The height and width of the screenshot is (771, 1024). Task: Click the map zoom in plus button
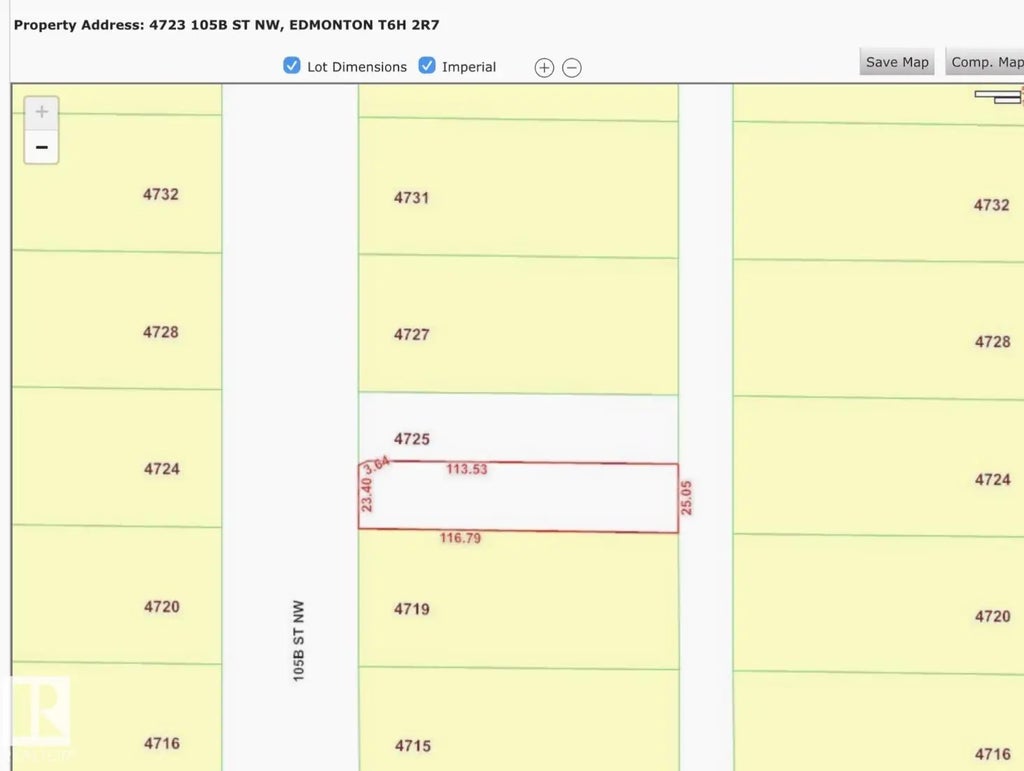[x=41, y=112]
